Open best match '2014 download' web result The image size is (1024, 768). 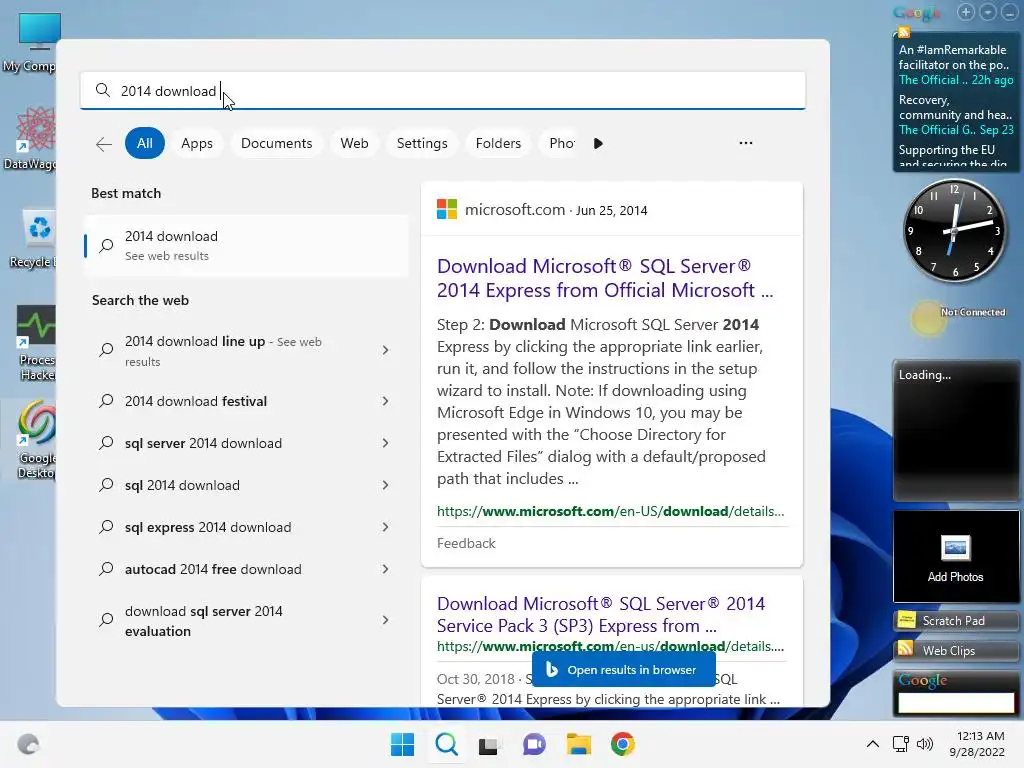click(247, 246)
